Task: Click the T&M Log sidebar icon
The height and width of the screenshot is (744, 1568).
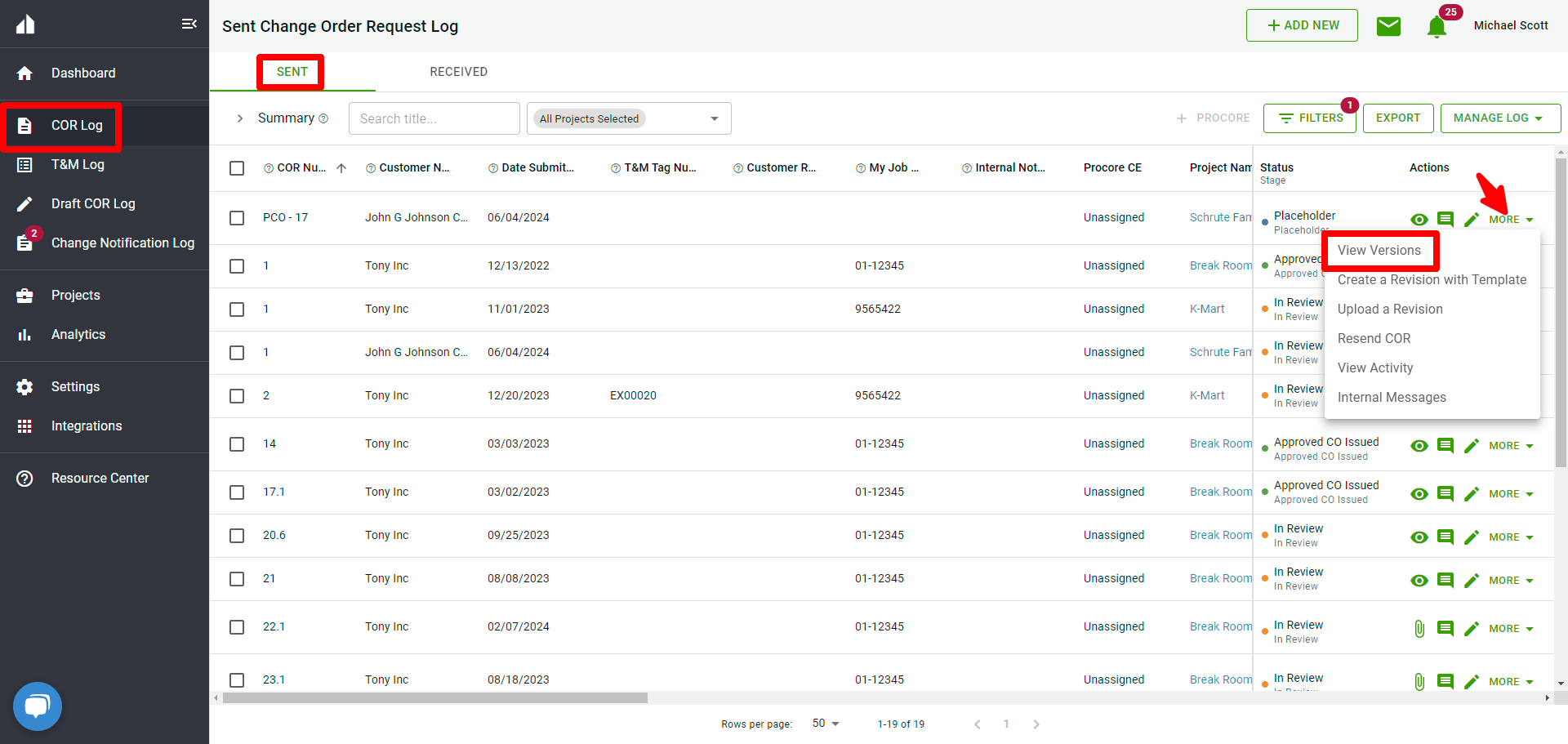Action: coord(24,165)
